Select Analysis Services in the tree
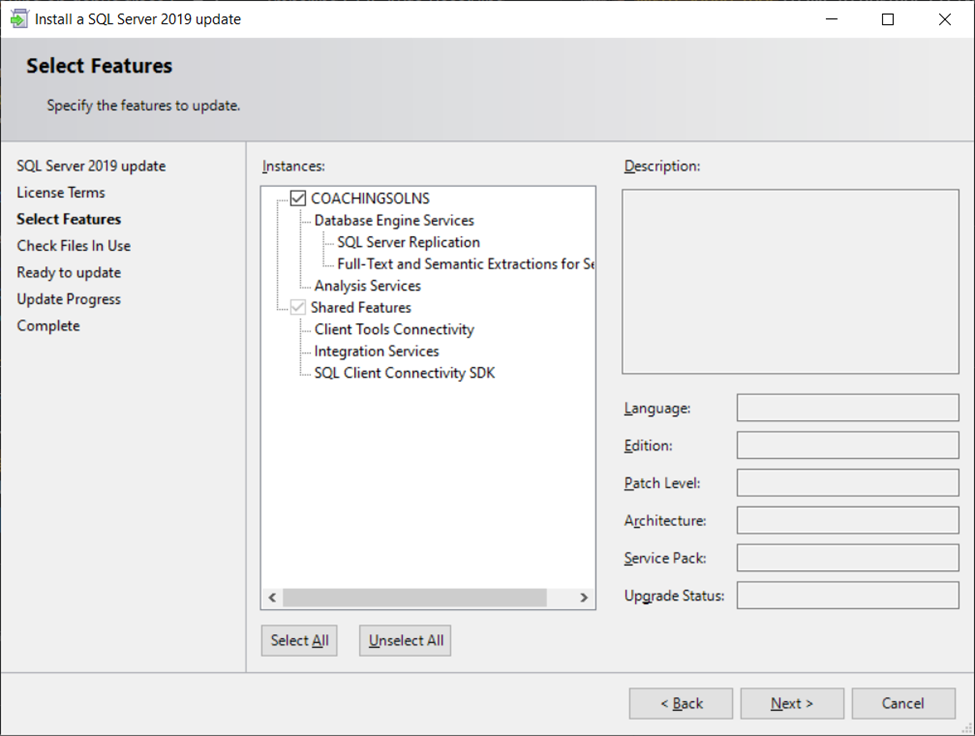The width and height of the screenshot is (975, 736). tap(367, 286)
